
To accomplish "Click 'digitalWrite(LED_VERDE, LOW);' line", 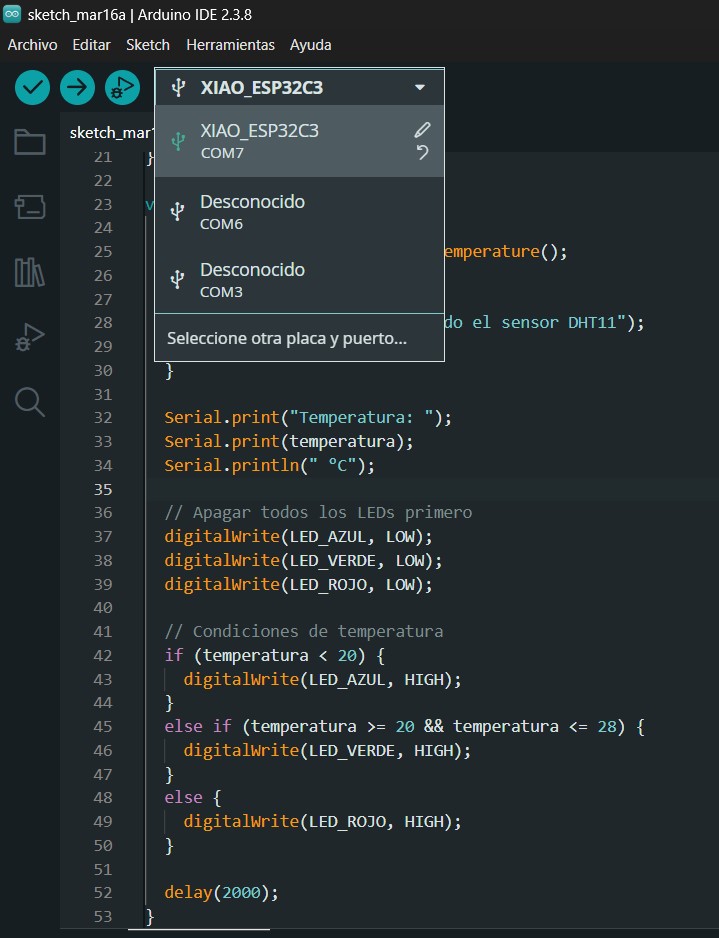I will click(303, 561).
